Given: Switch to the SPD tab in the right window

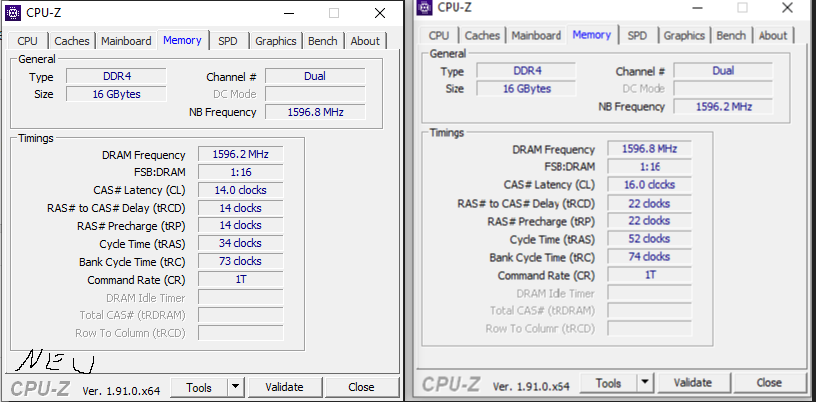Looking at the screenshot, I should click(637, 35).
